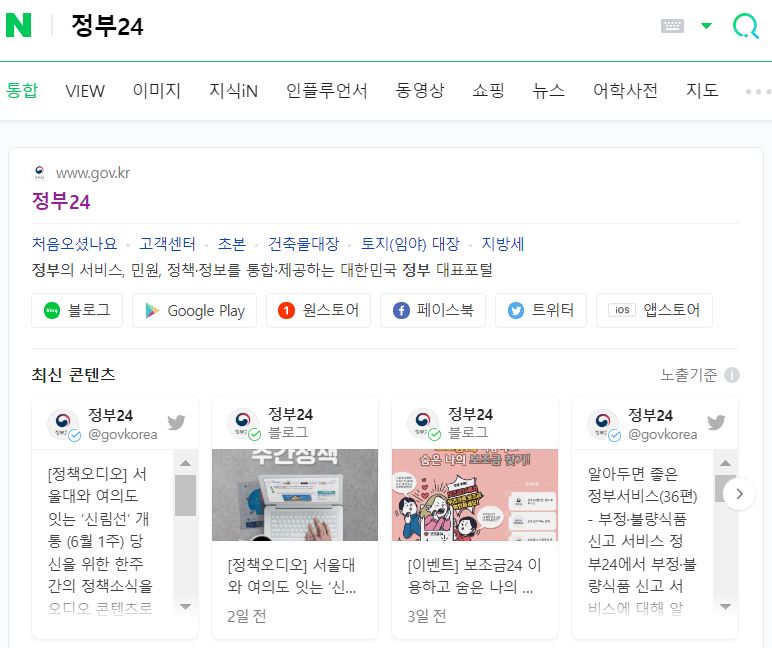Click the 블로그 channel button
Screen dimensions: 772x648
[x=77, y=310]
